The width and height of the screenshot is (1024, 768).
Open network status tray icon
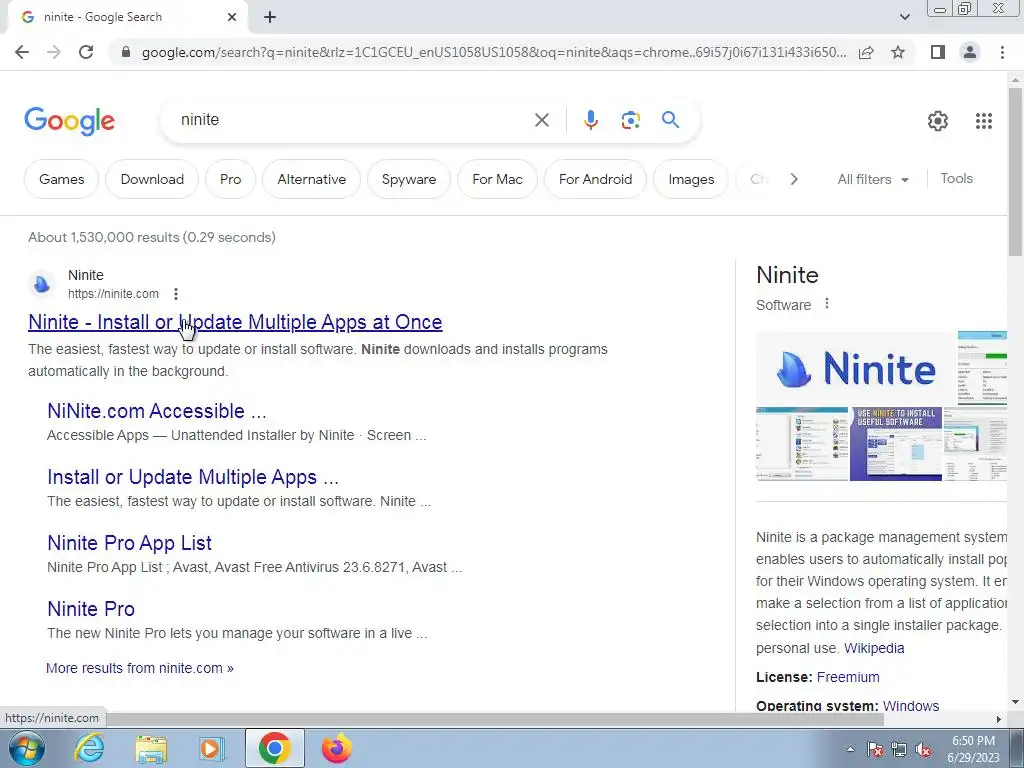pyautogui.click(x=899, y=749)
